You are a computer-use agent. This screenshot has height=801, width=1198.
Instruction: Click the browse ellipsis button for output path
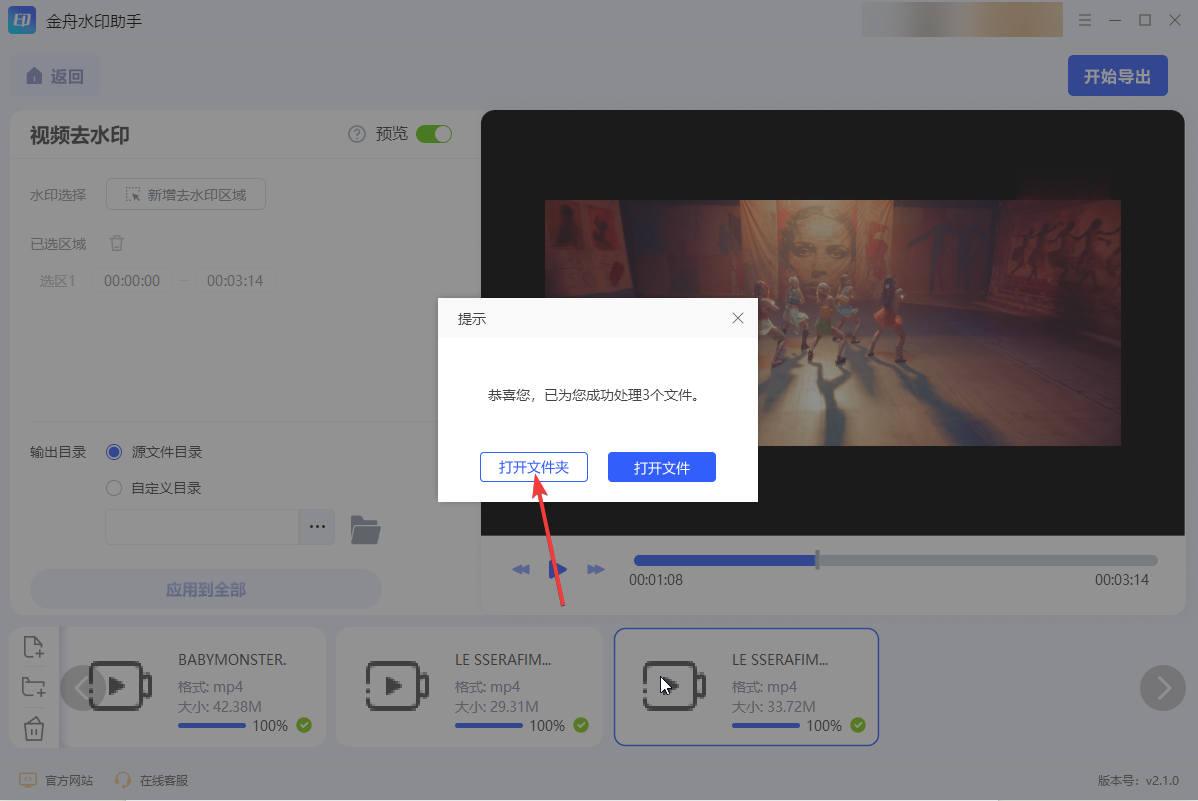pyautogui.click(x=317, y=527)
